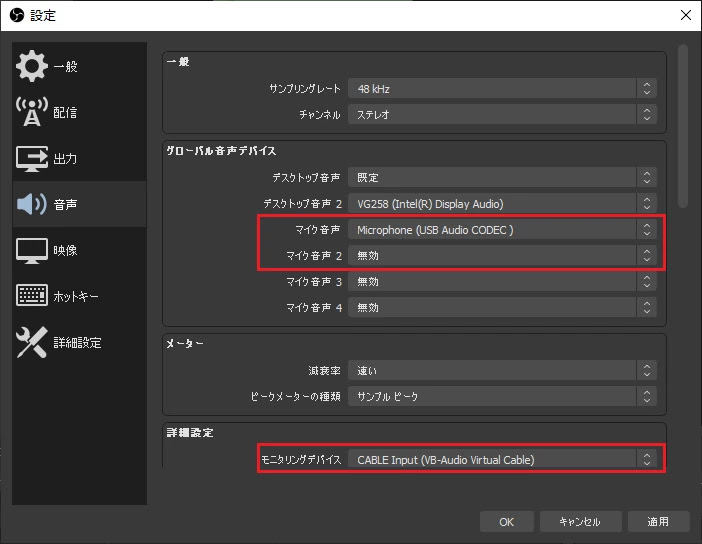Click the サンプリングレート label
Image resolution: width=702 pixels, height=544 pixels.
click(x=305, y=89)
